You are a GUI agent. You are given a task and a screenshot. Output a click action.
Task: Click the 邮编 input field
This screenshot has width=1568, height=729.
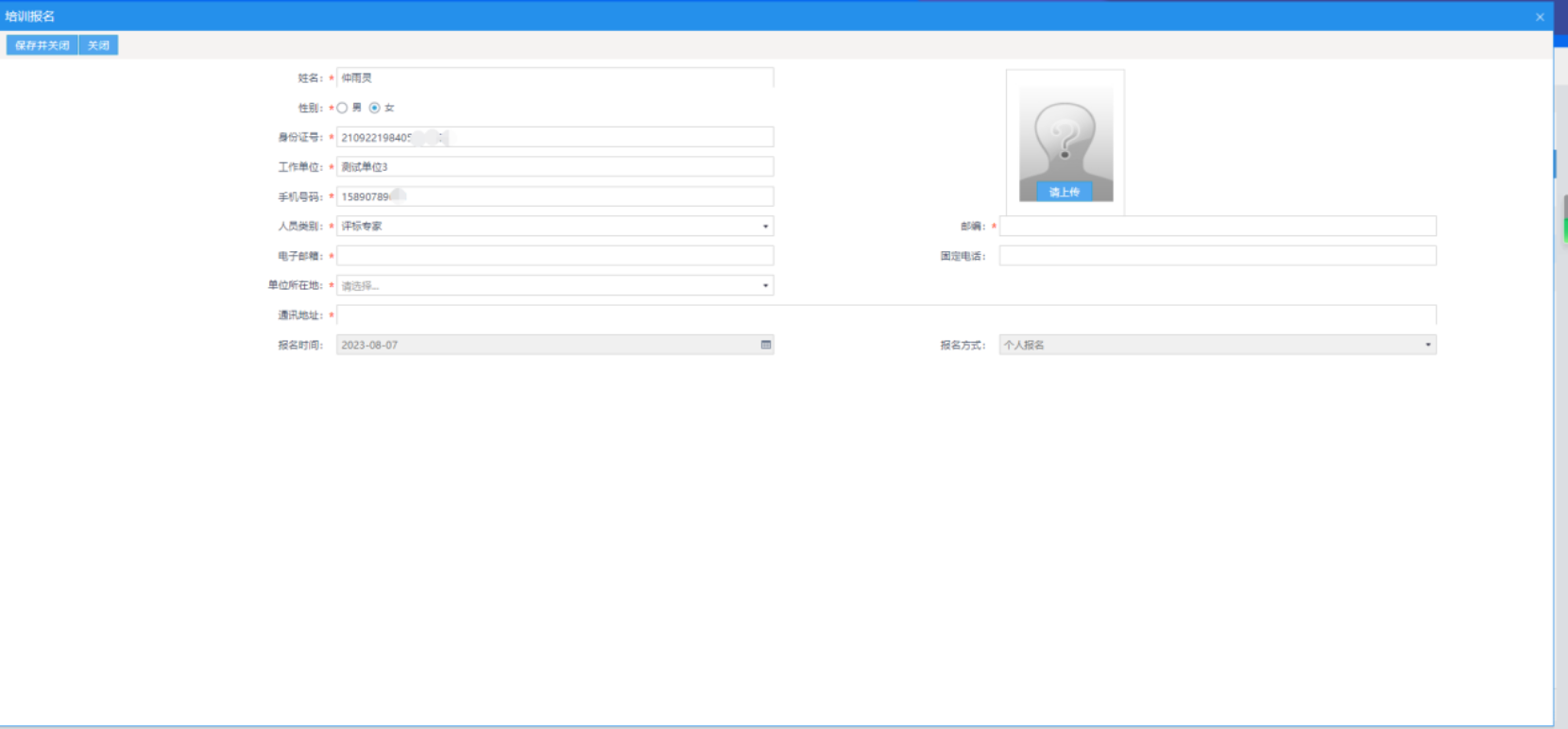coord(1218,227)
